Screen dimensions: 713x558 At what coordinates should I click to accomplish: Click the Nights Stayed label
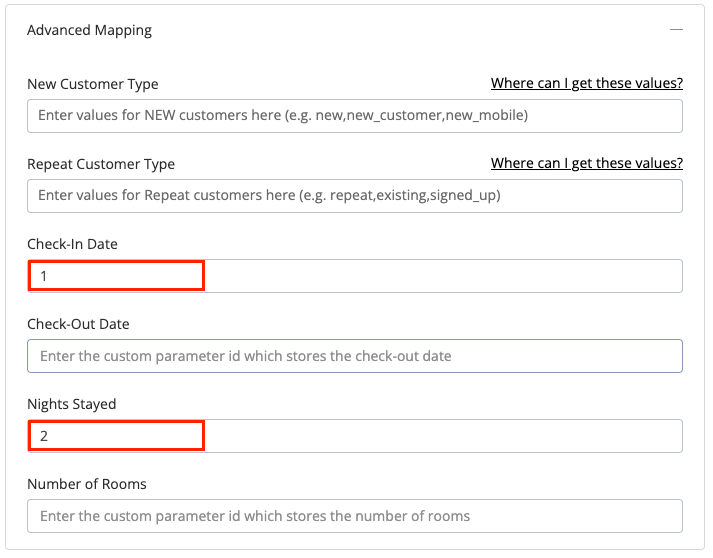click(72, 404)
